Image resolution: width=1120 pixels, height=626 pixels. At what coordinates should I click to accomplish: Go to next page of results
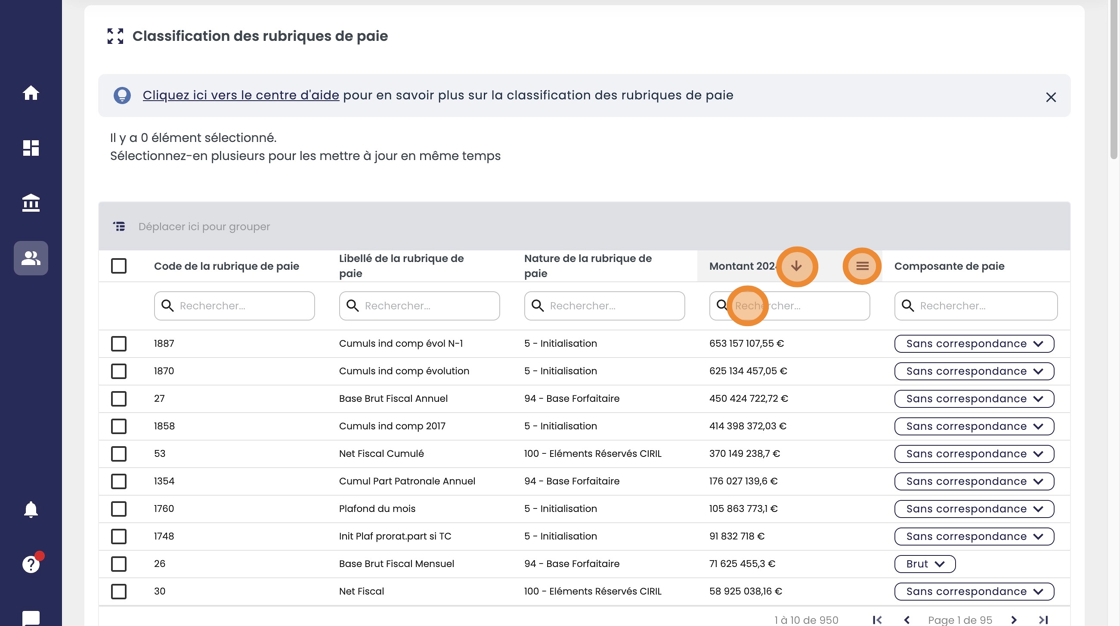[1014, 620]
